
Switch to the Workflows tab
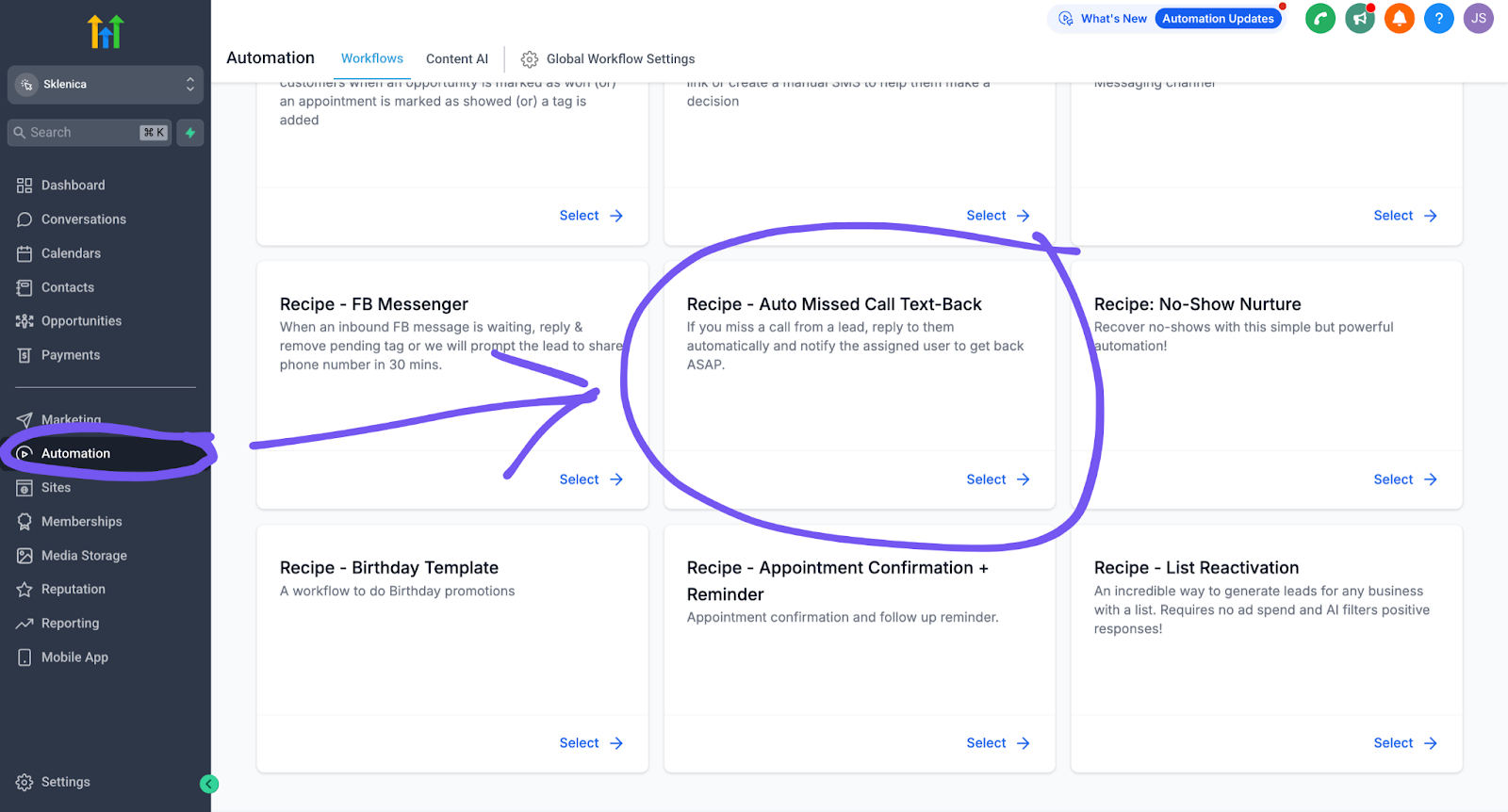point(372,58)
